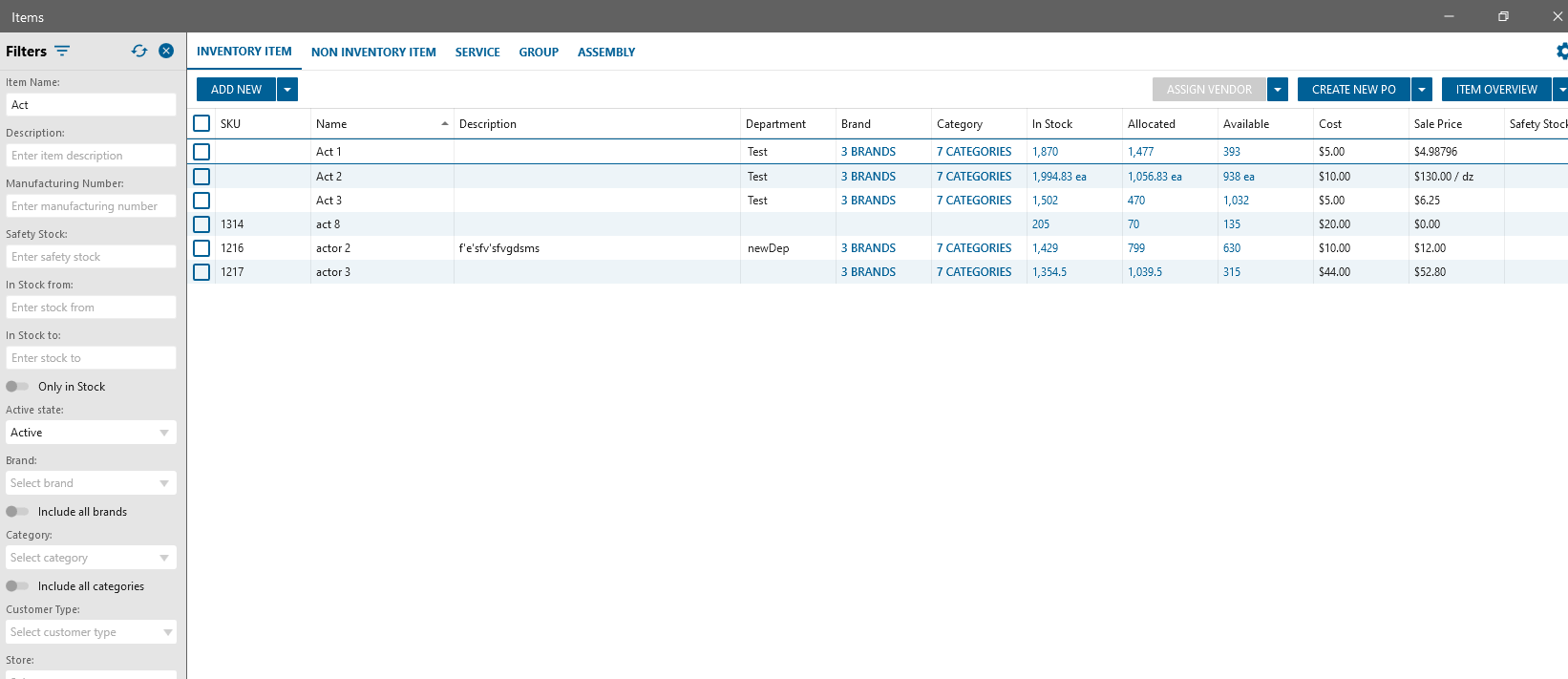Click the Item Name field containing Act

coord(91,105)
